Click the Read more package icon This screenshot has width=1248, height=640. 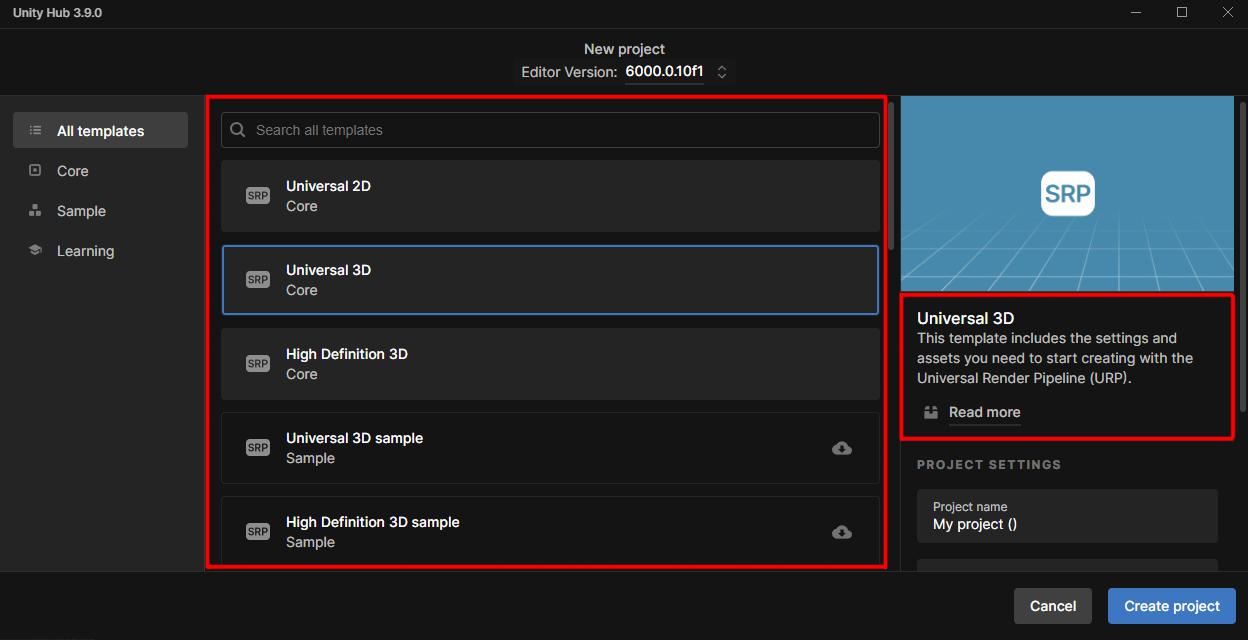pyautogui.click(x=931, y=412)
